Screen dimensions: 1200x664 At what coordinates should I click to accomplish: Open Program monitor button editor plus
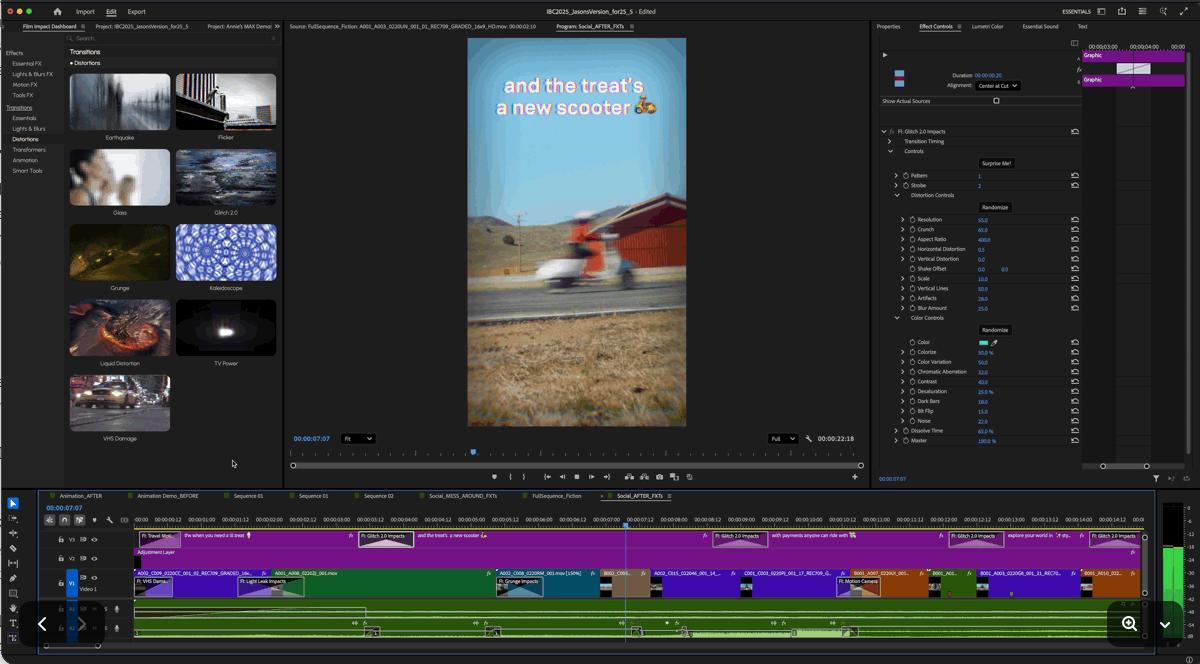click(x=855, y=477)
